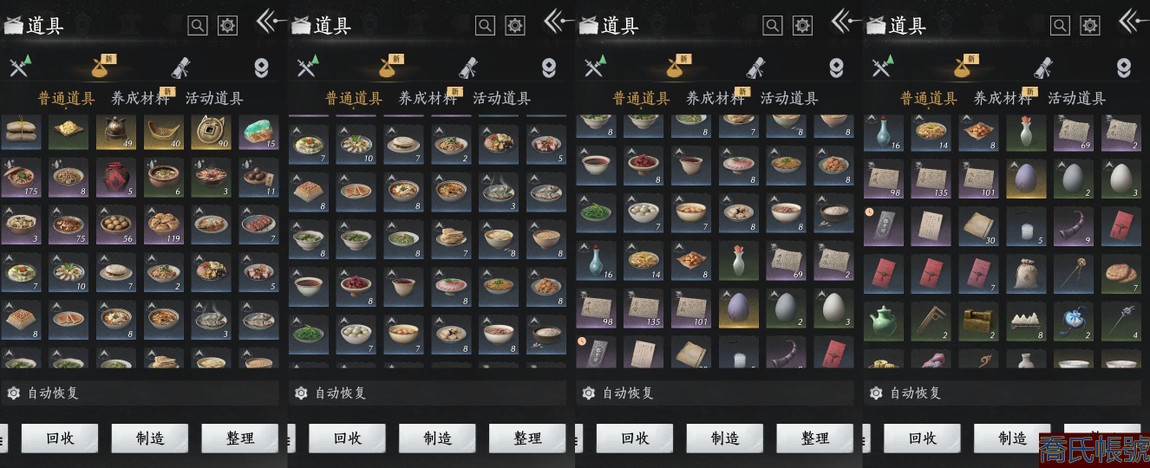Image resolution: width=1150 pixels, height=468 pixels.
Task: Pick the blue sachet pouch showing 2
Action: pyautogui.click(x=1074, y=321)
